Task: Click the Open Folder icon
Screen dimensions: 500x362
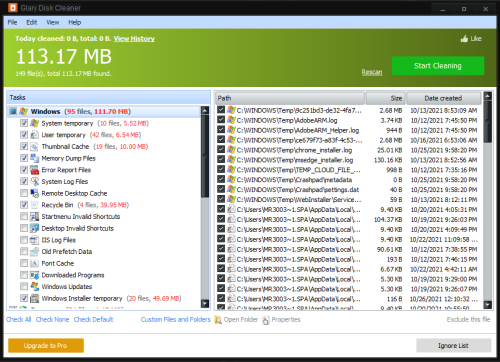Action: (218, 320)
